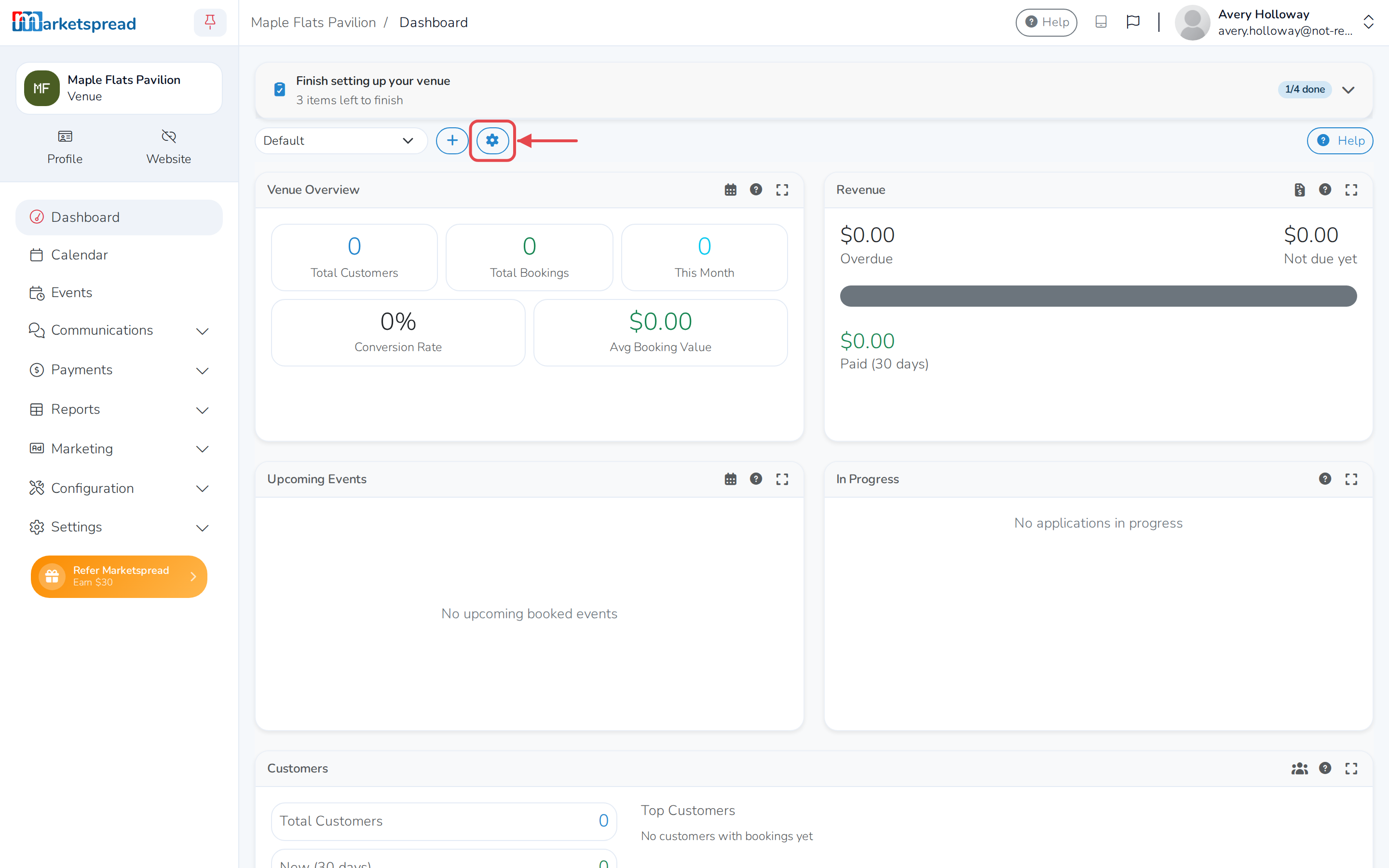
Task: Expand the venue setup checklist chevron
Action: click(x=1348, y=90)
